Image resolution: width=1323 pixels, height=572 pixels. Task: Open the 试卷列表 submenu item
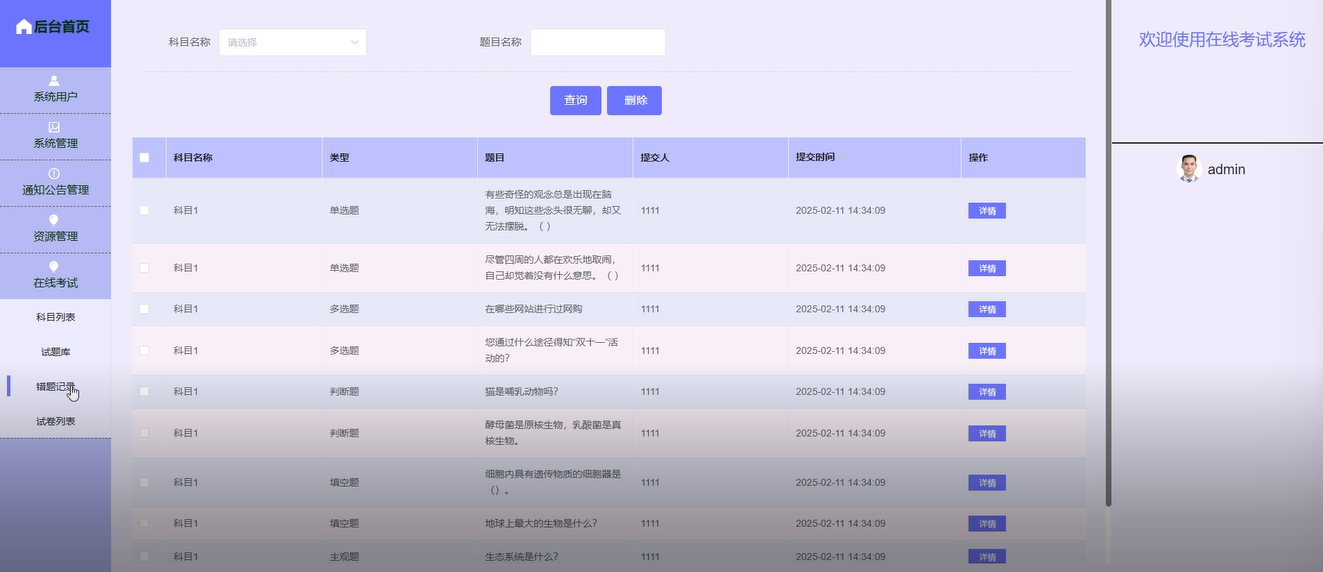click(x=55, y=421)
